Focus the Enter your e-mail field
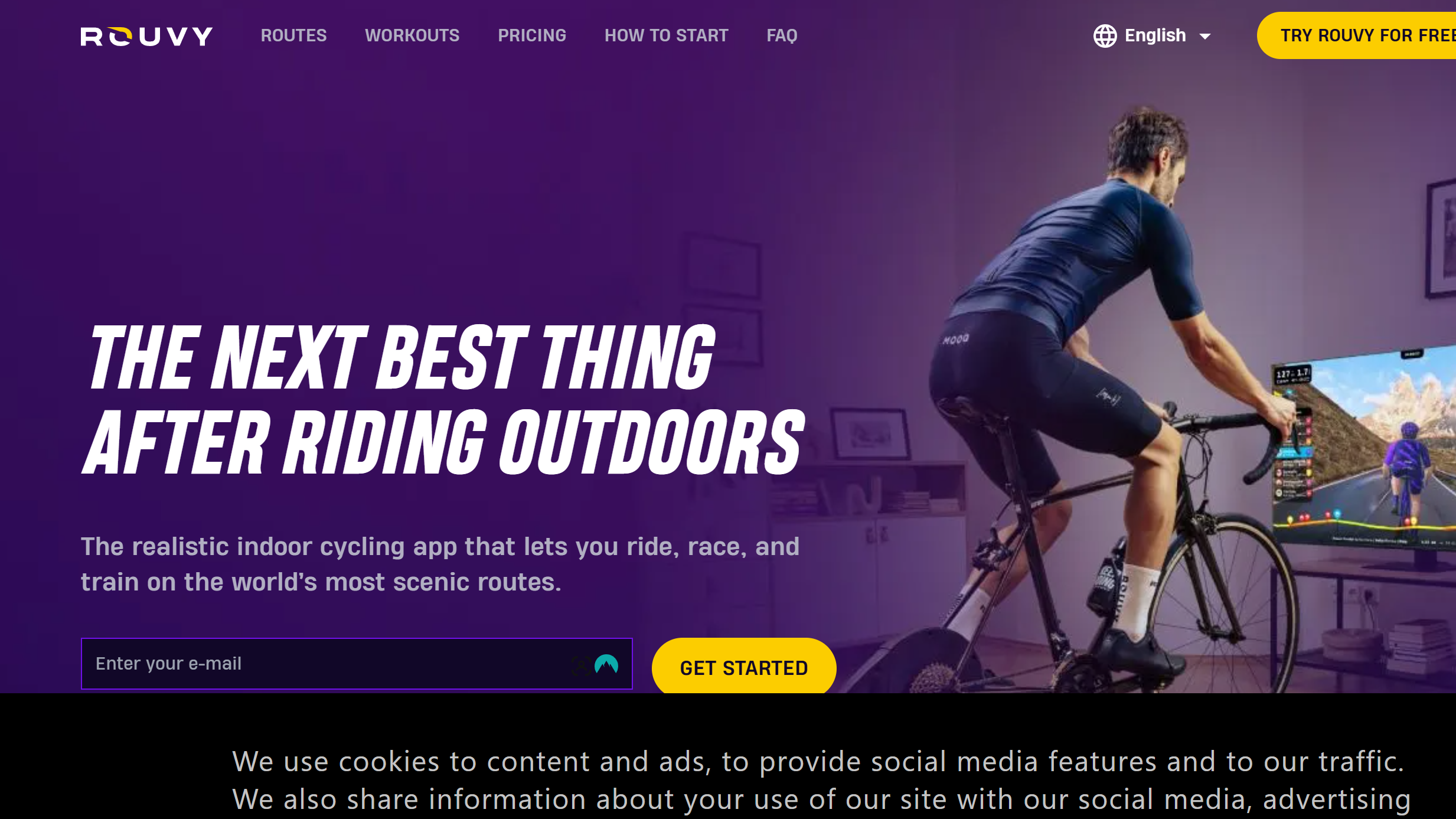This screenshot has width=1456, height=819. pos(357,664)
